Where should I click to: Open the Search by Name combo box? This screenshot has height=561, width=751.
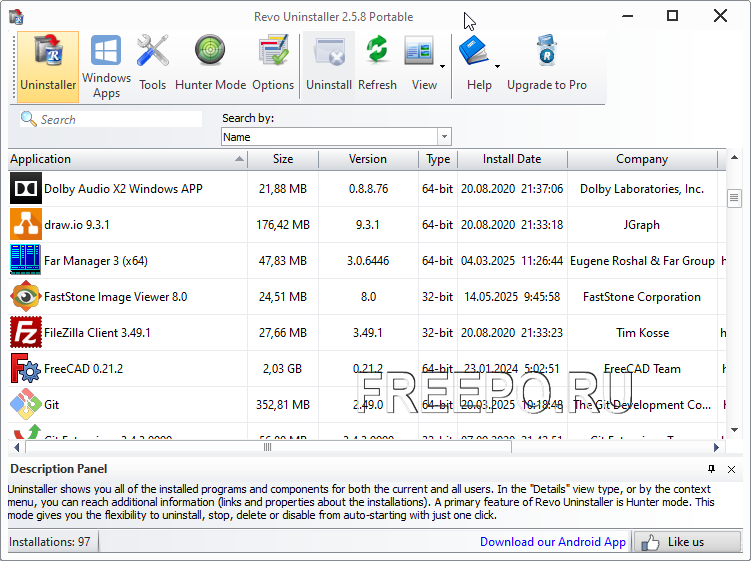pyautogui.click(x=336, y=137)
